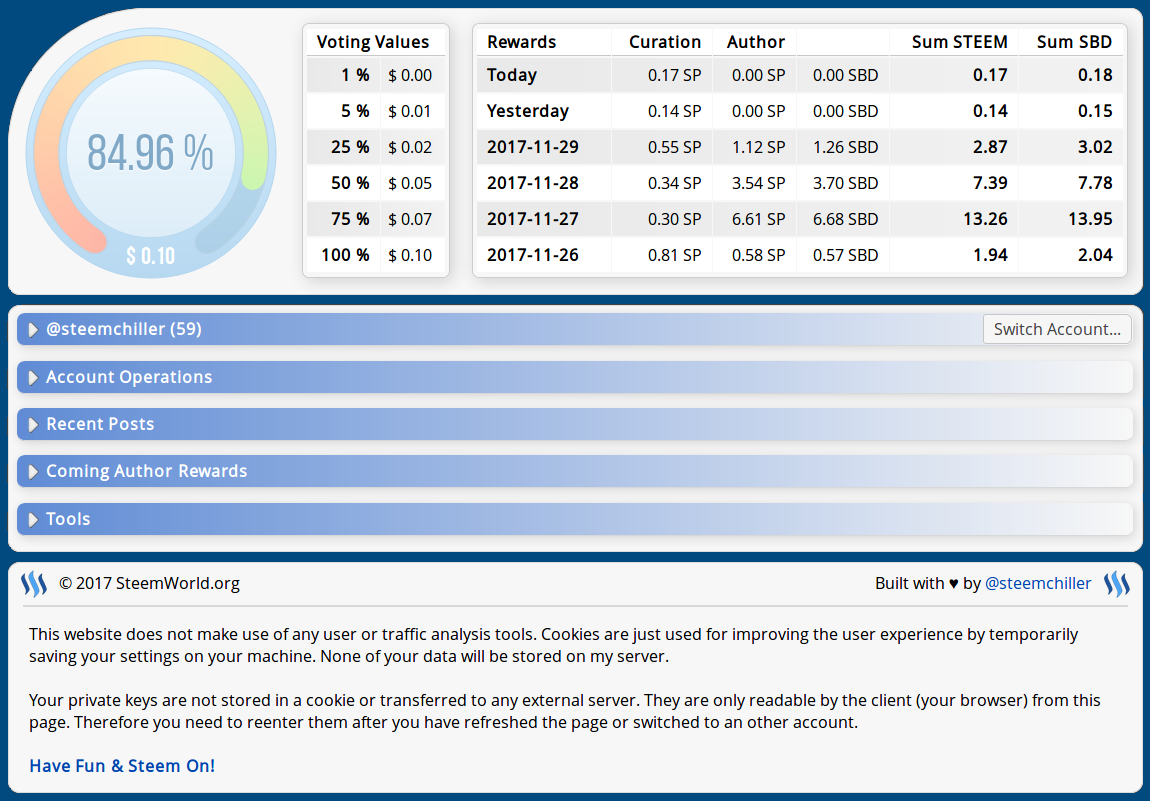Viewport: 1150px width, 801px height.
Task: Select the 100 % voting value row
Action: pos(376,255)
